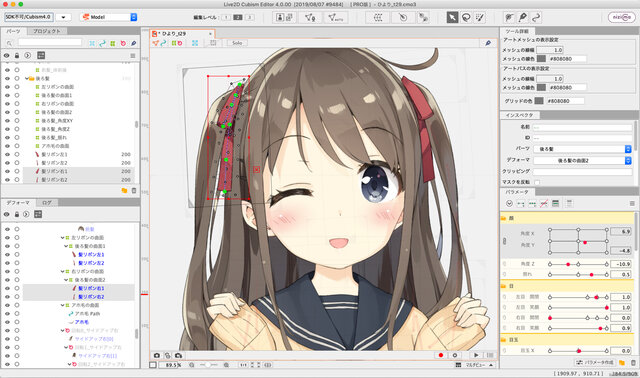Toggle visibility of 左リボンの曲面 in Deformer panel
The height and width of the screenshot is (378, 640).
pos(7,238)
